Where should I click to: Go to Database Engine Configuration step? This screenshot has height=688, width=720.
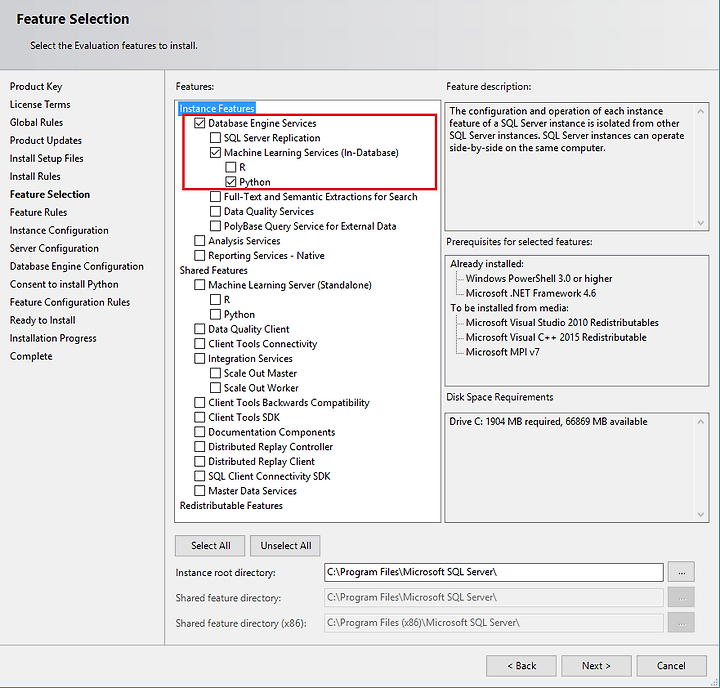coord(77,266)
